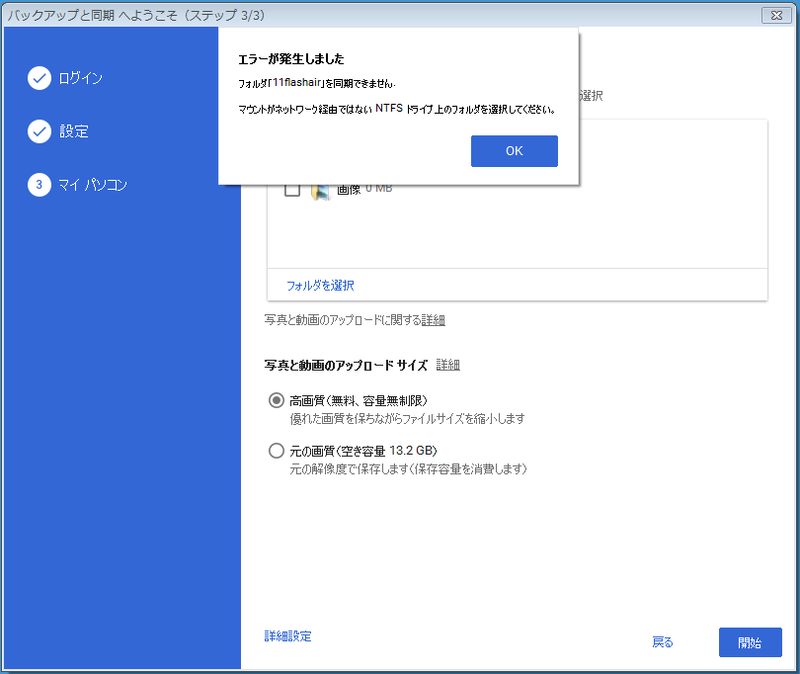800x674 pixels.
Task: Open the 詳細設定 link
Action: click(288, 636)
